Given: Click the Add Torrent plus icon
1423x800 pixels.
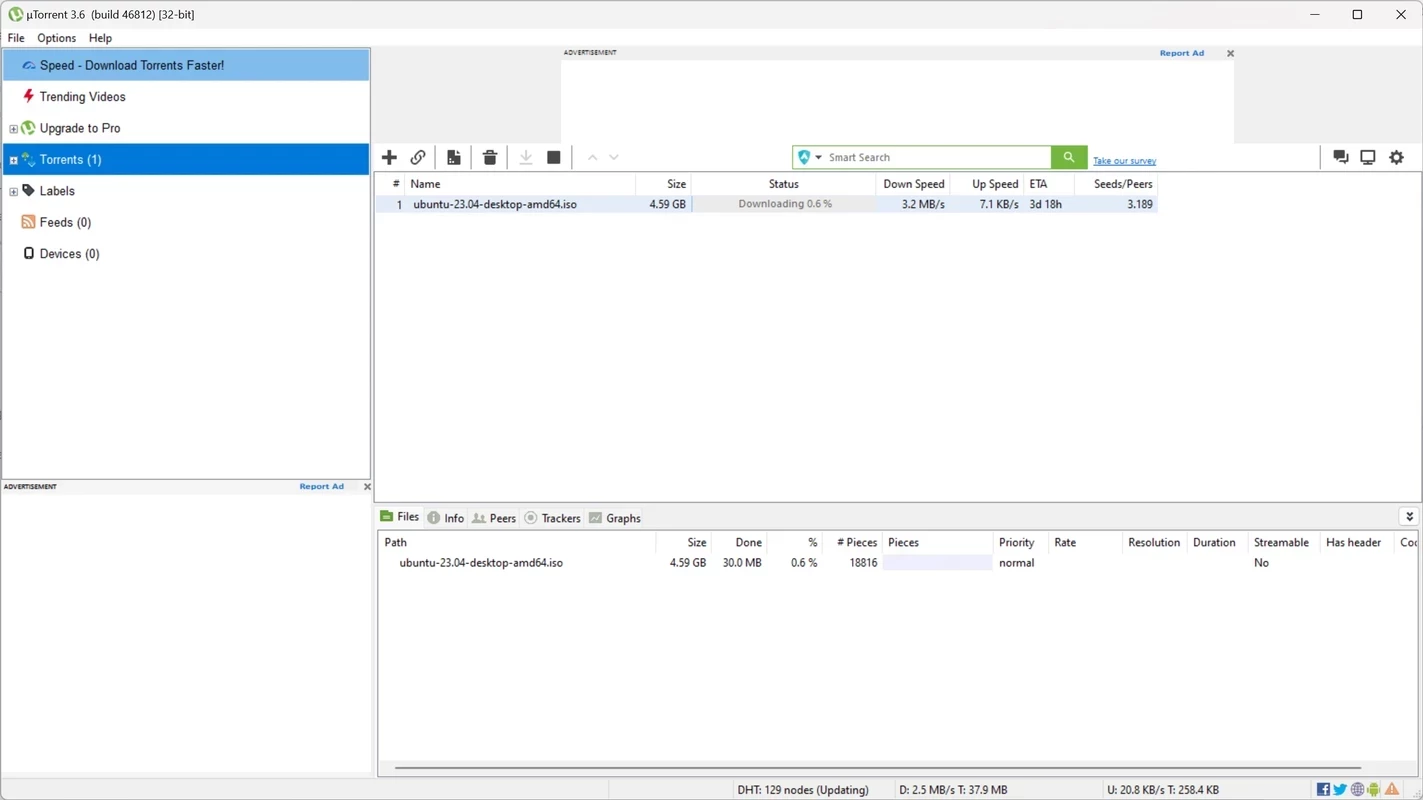Looking at the screenshot, I should pos(389,157).
